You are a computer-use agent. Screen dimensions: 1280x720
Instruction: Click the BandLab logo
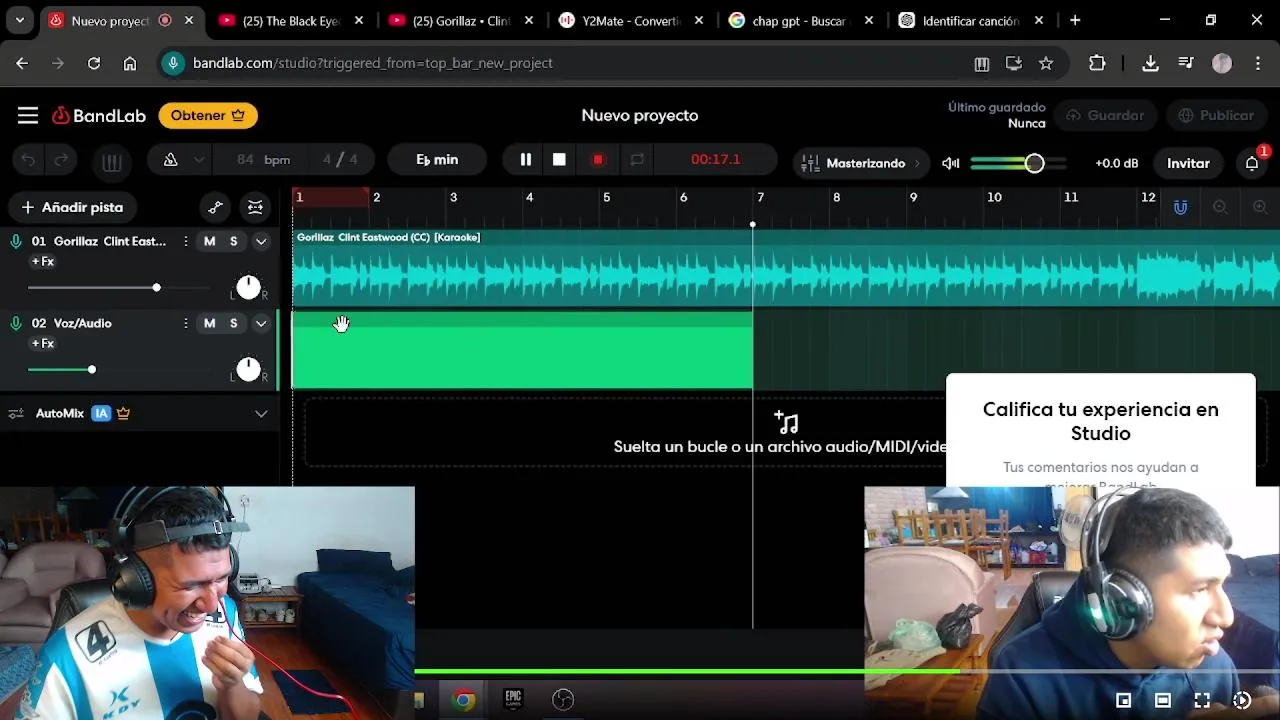[x=99, y=116]
